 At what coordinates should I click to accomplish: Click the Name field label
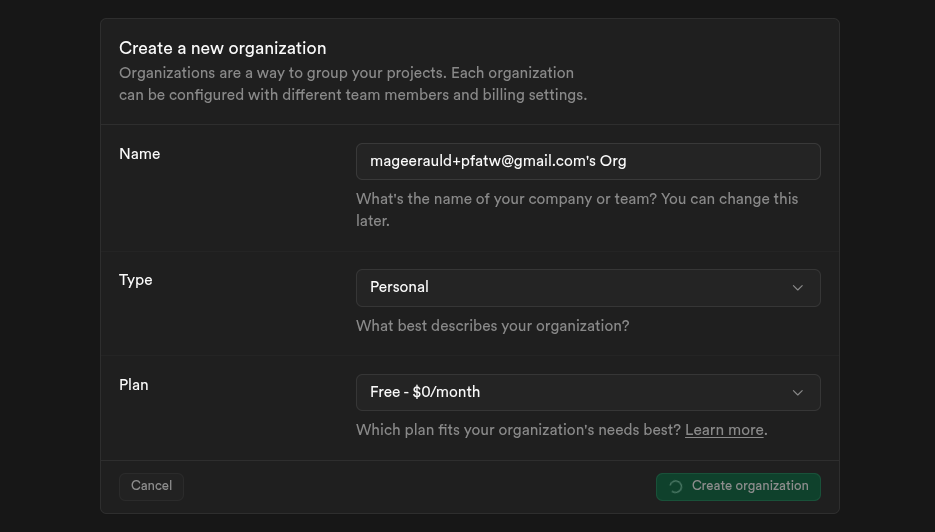(x=139, y=154)
